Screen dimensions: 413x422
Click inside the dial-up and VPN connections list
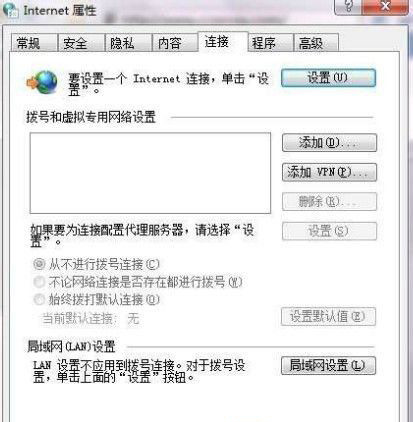pos(150,173)
